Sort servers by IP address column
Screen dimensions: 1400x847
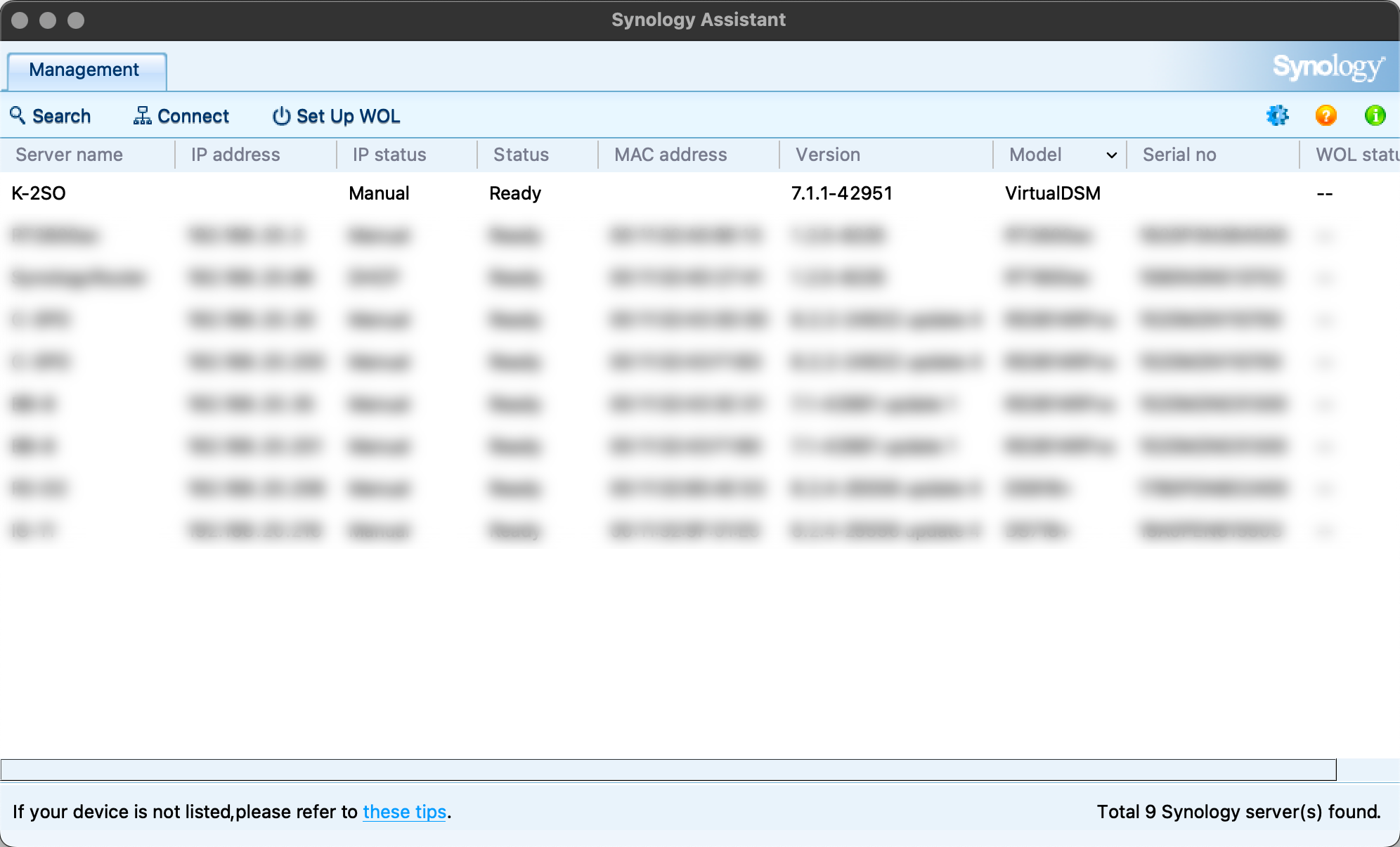235,154
